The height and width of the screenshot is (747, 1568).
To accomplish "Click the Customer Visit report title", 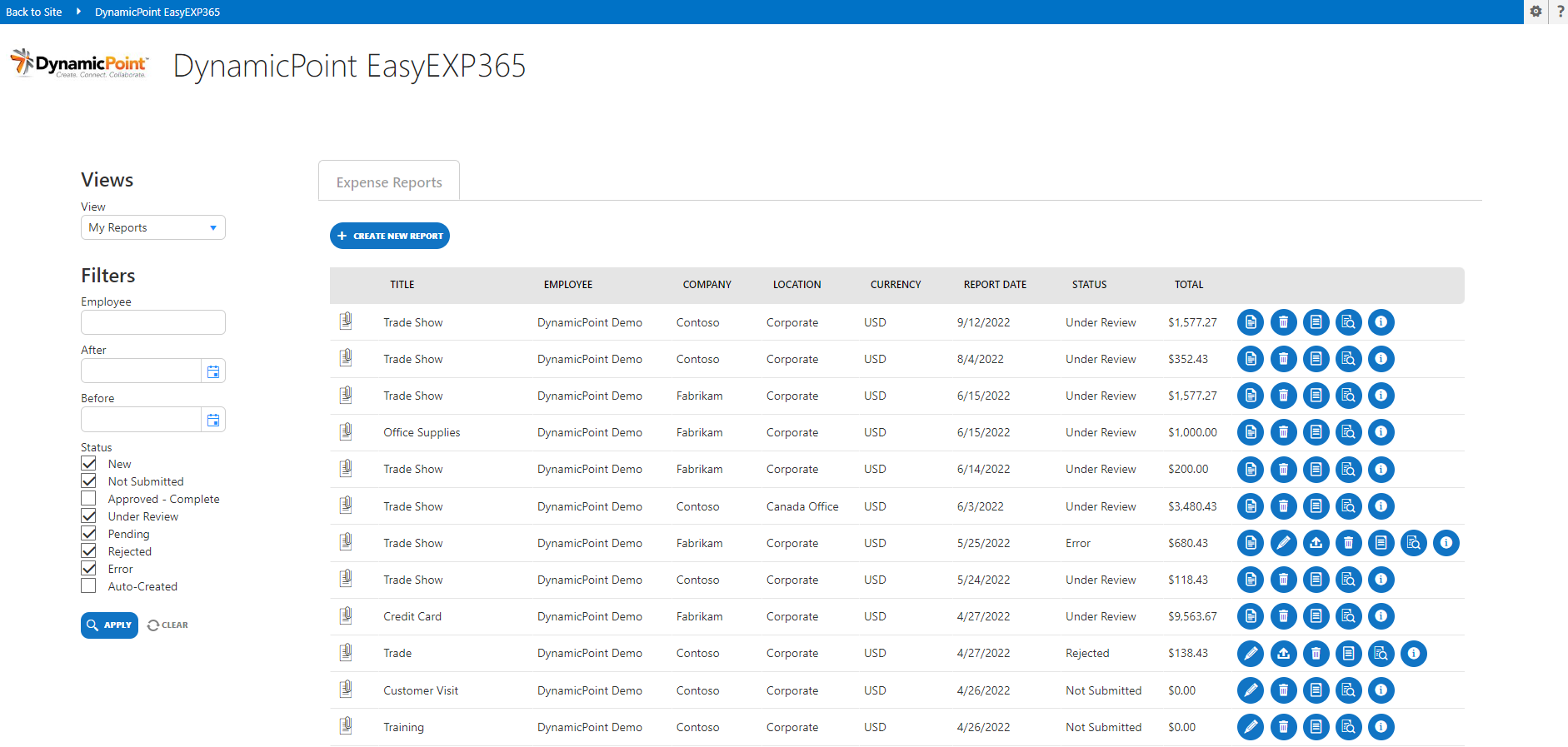I will pos(421,690).
